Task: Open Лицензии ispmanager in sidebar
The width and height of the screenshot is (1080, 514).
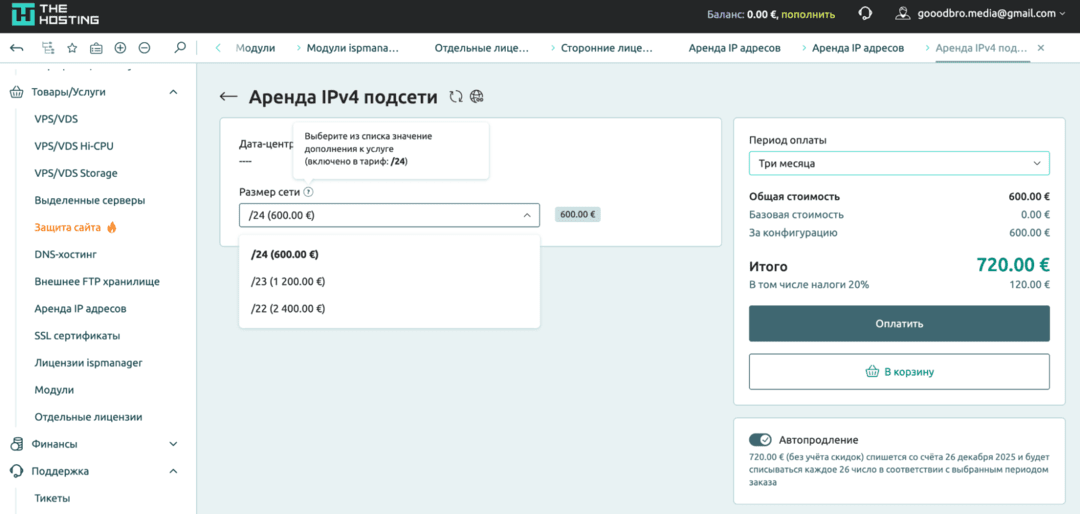Action: pos(88,362)
